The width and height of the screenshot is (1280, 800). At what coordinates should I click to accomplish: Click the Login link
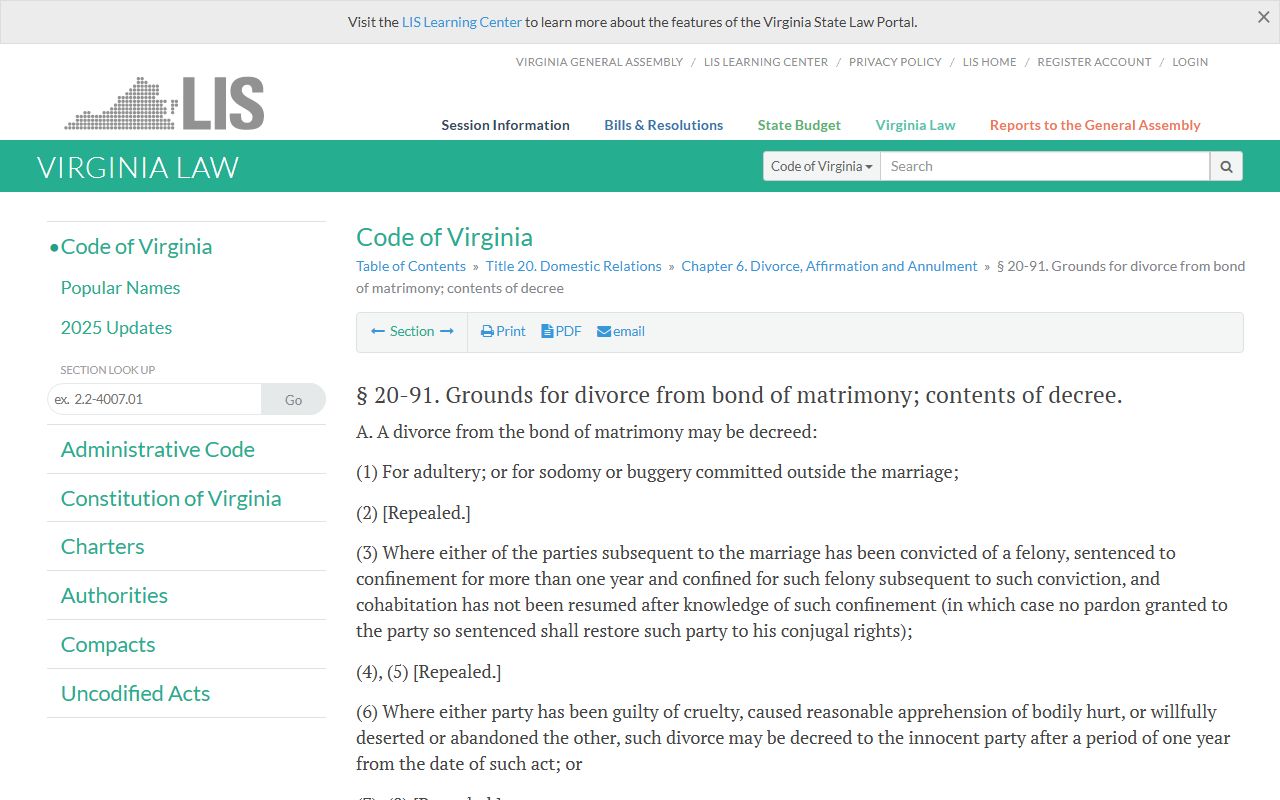1190,62
